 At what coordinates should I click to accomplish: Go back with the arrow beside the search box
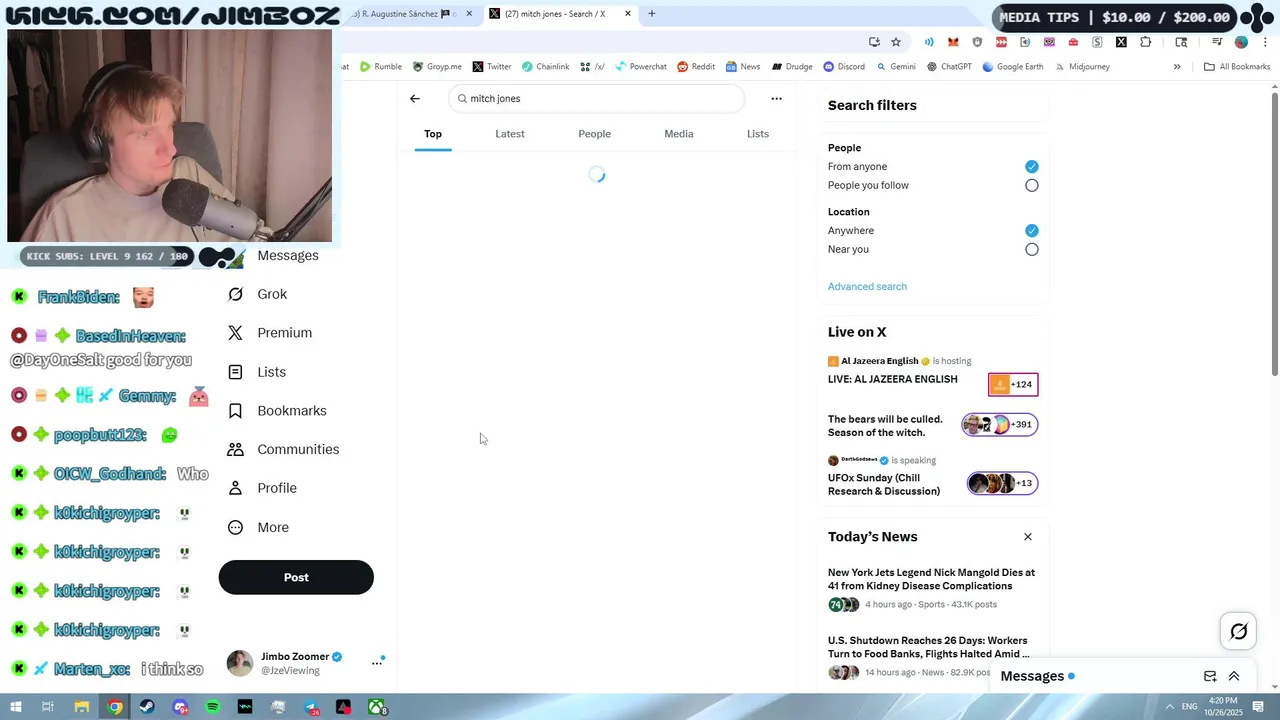coord(415,99)
